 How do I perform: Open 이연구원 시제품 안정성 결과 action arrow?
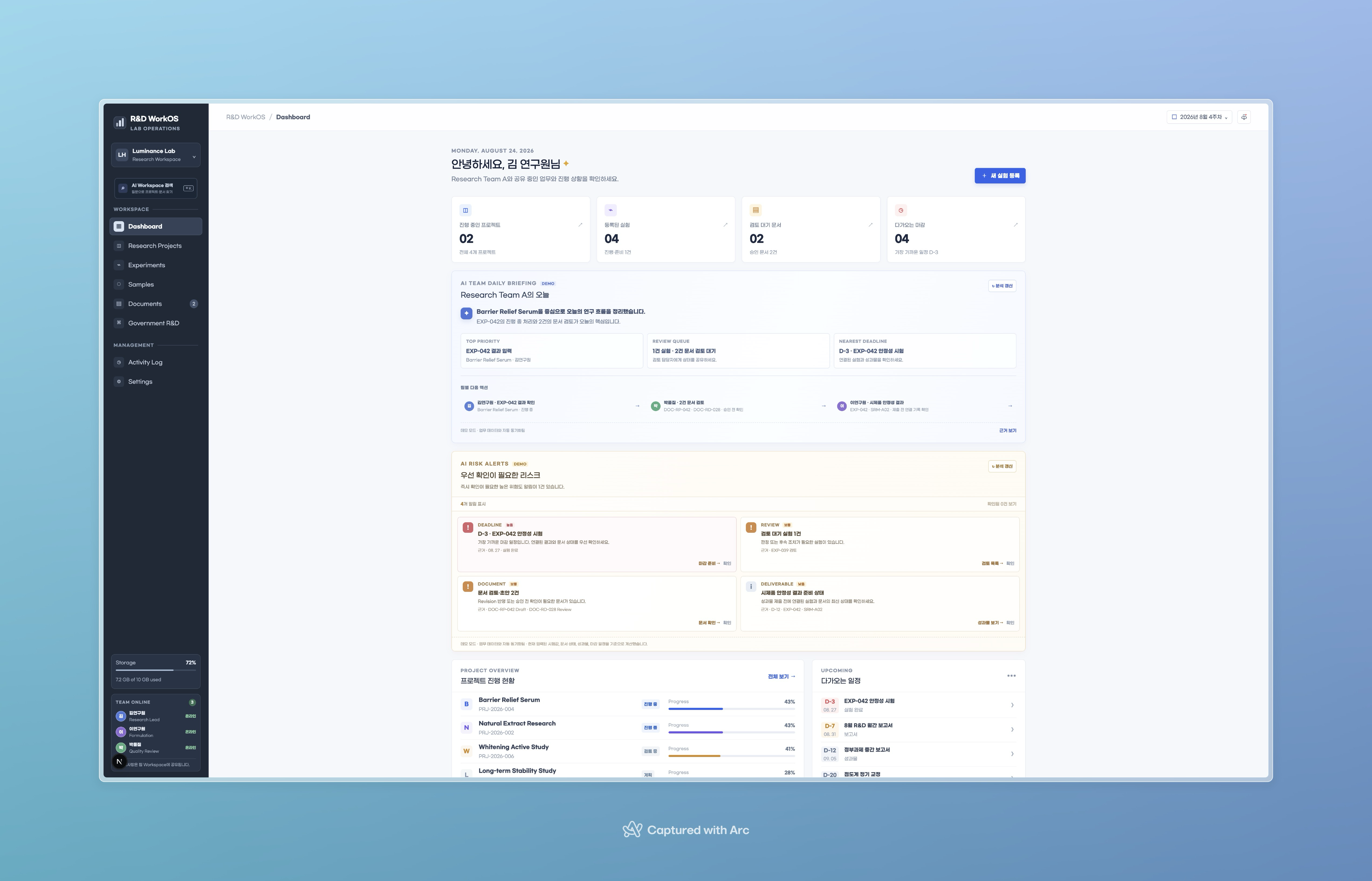click(1010, 406)
